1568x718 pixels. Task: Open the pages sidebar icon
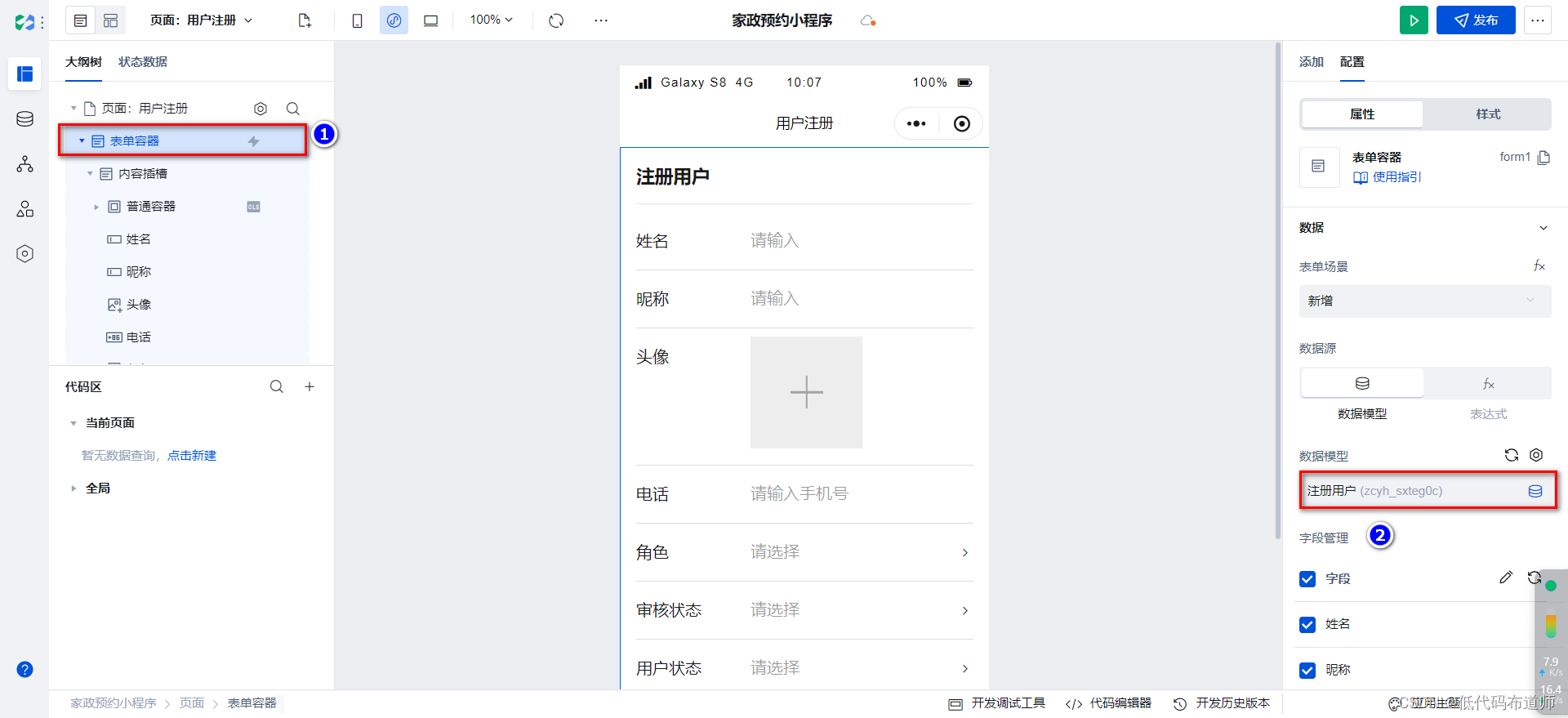[x=25, y=74]
